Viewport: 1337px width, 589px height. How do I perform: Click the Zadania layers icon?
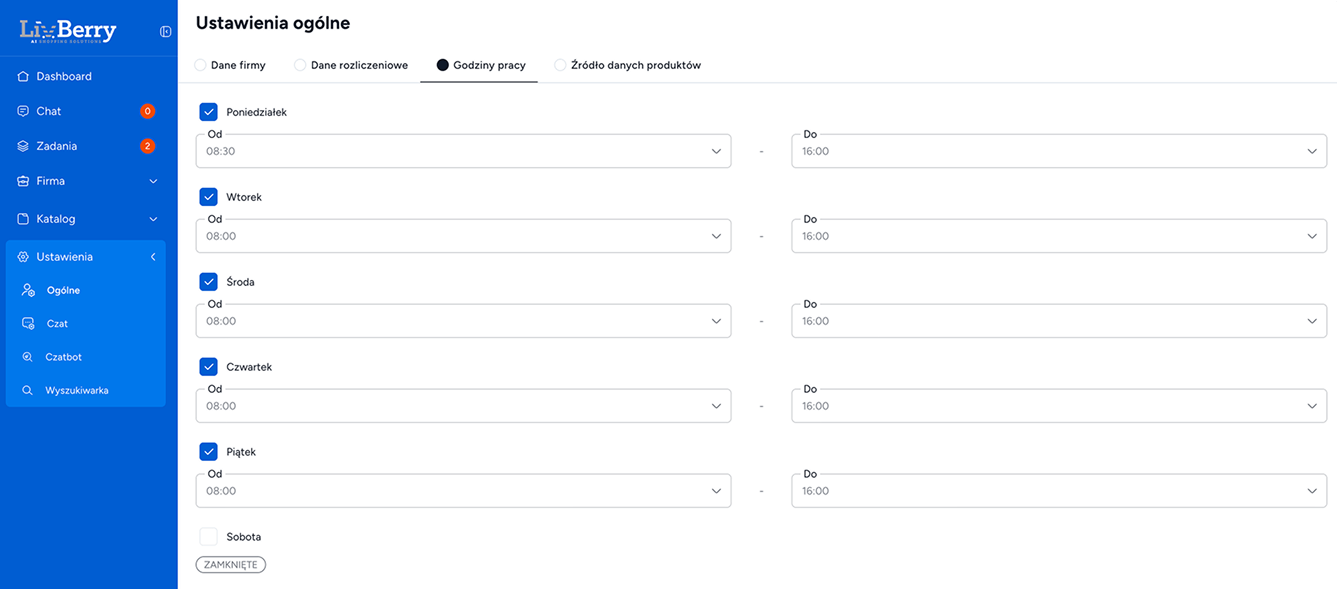click(x=23, y=146)
